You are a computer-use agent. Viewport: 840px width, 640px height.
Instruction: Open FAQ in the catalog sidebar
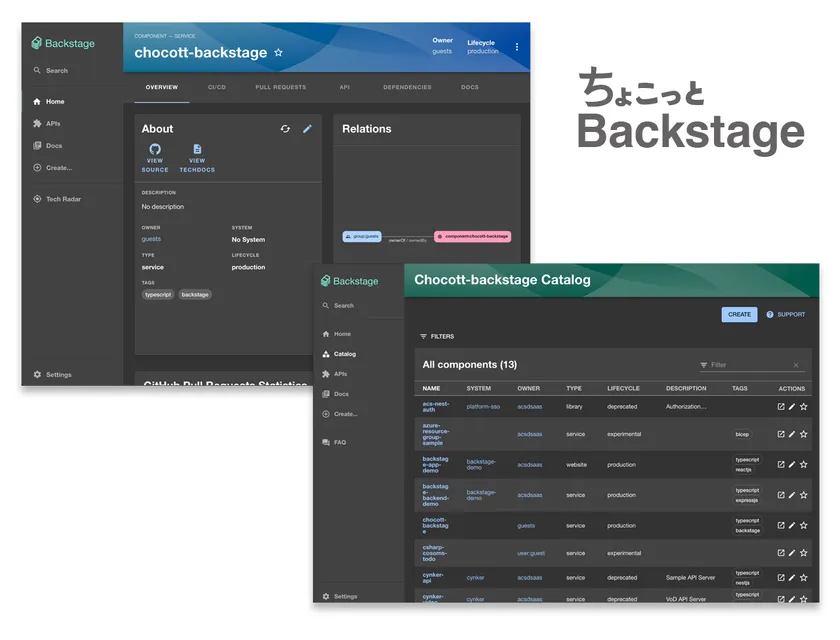[340, 442]
